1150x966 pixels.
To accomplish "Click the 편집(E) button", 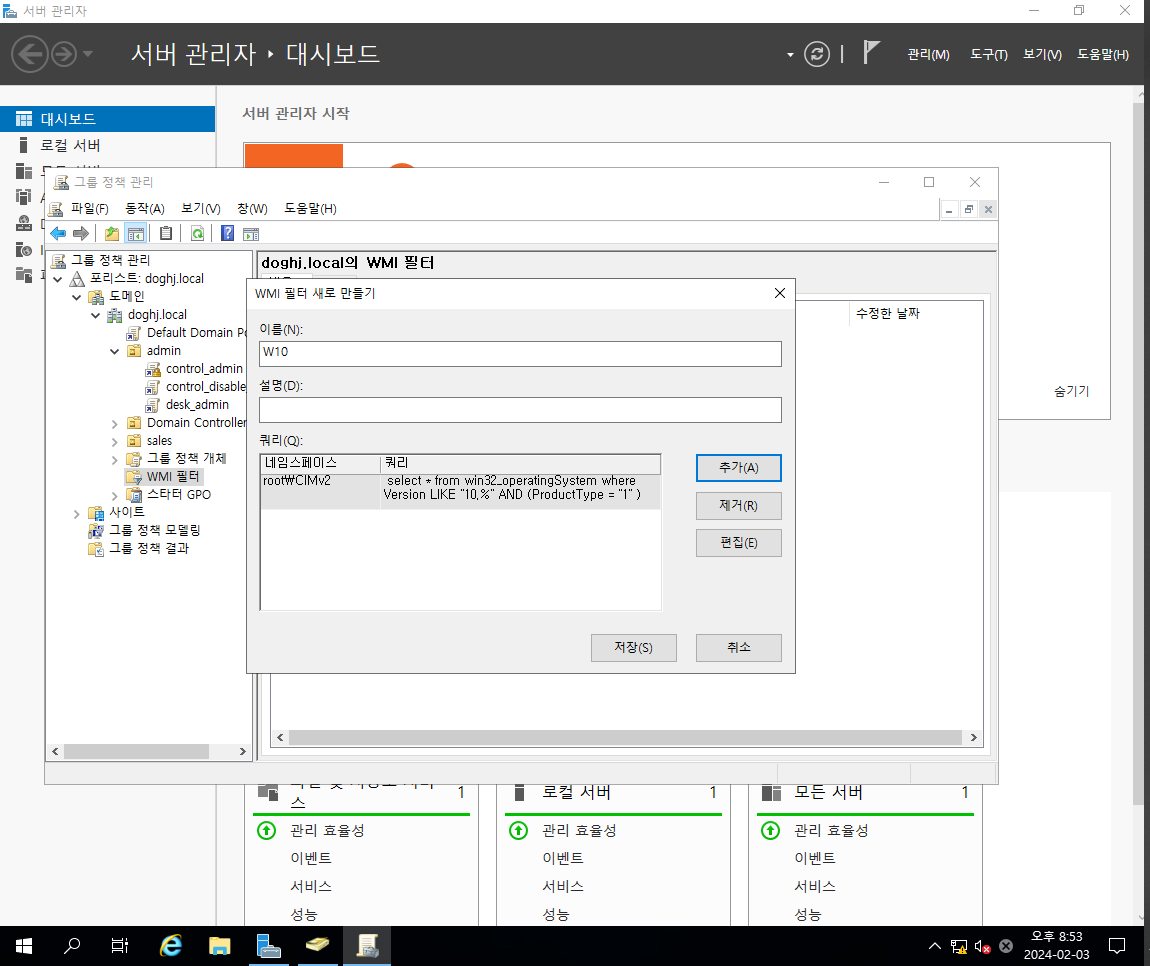I will click(x=739, y=543).
